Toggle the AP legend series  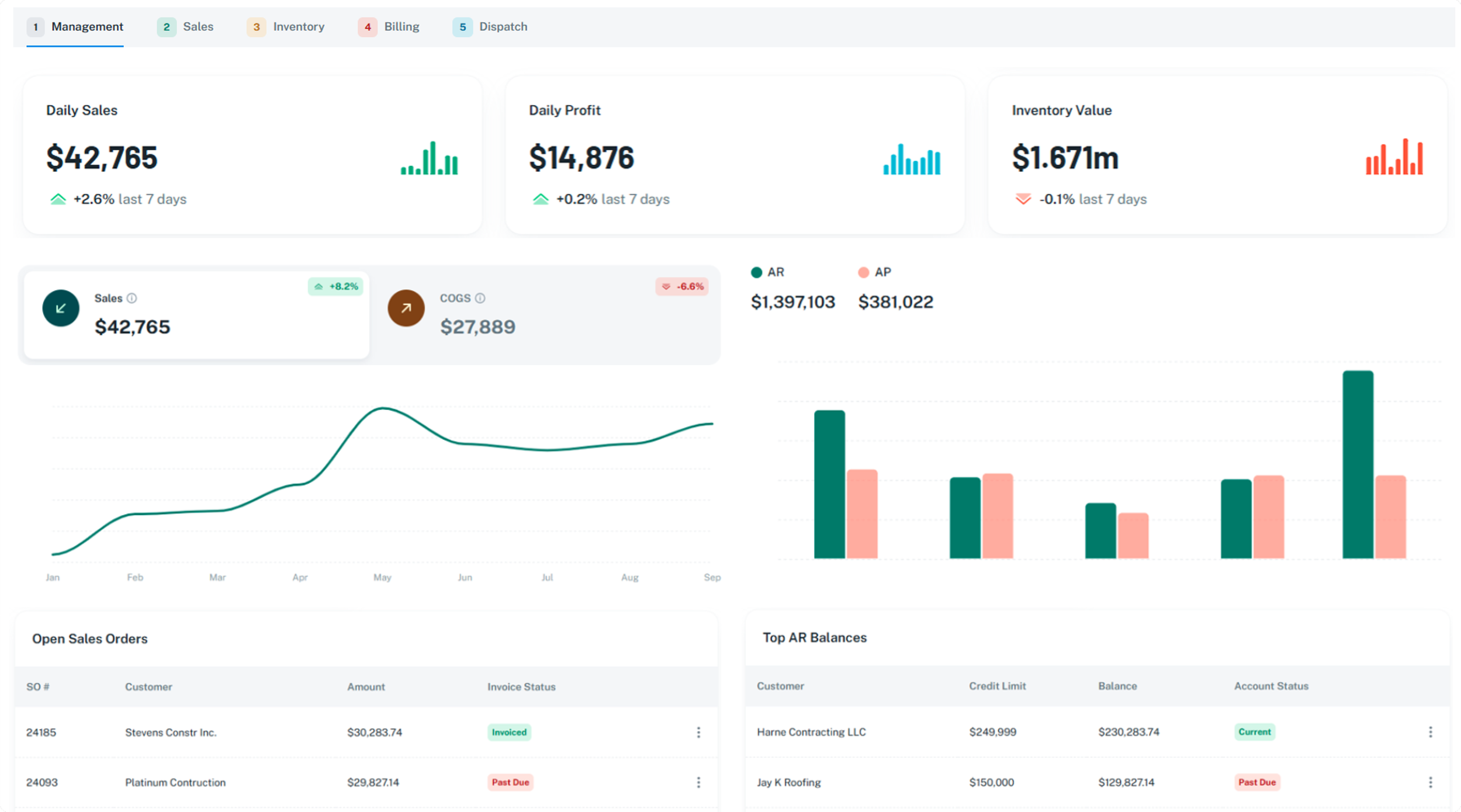[x=874, y=272]
